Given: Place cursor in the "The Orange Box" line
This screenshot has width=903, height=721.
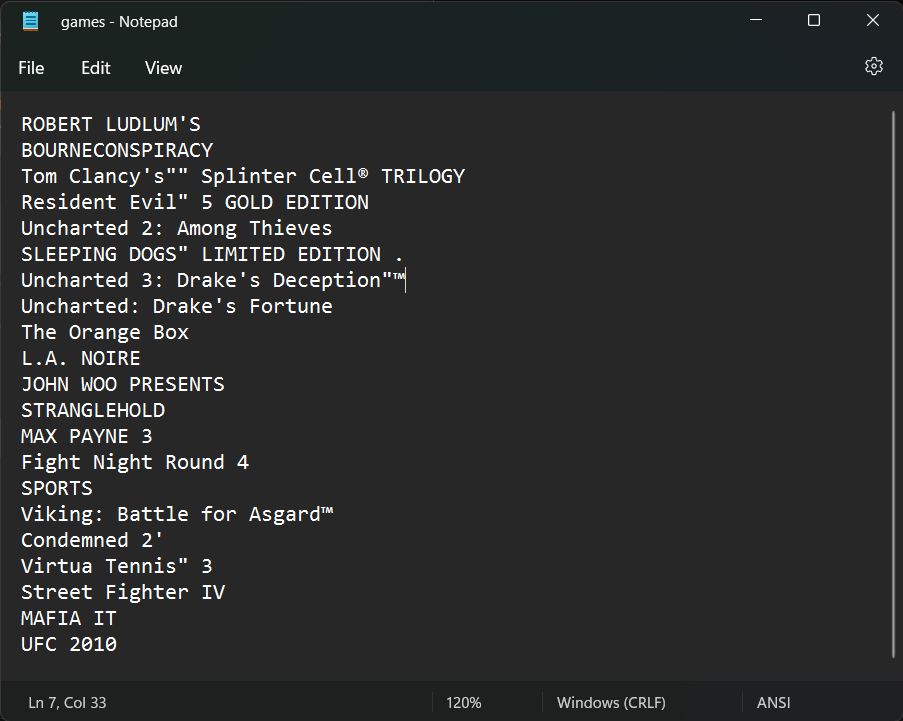Looking at the screenshot, I should (x=105, y=332).
